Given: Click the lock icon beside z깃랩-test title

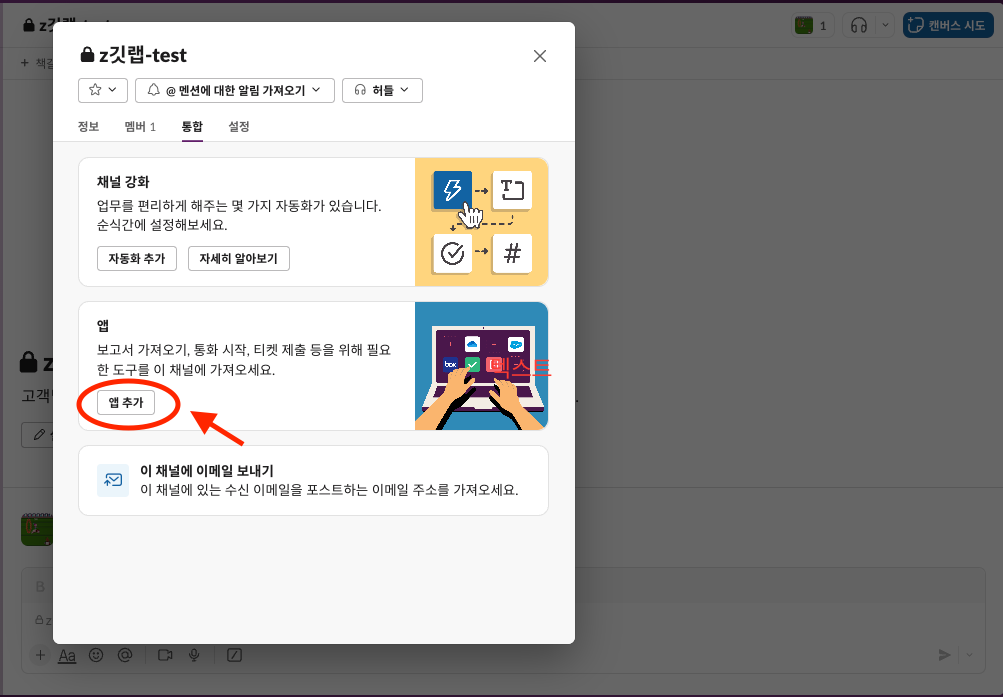Looking at the screenshot, I should coord(87,55).
